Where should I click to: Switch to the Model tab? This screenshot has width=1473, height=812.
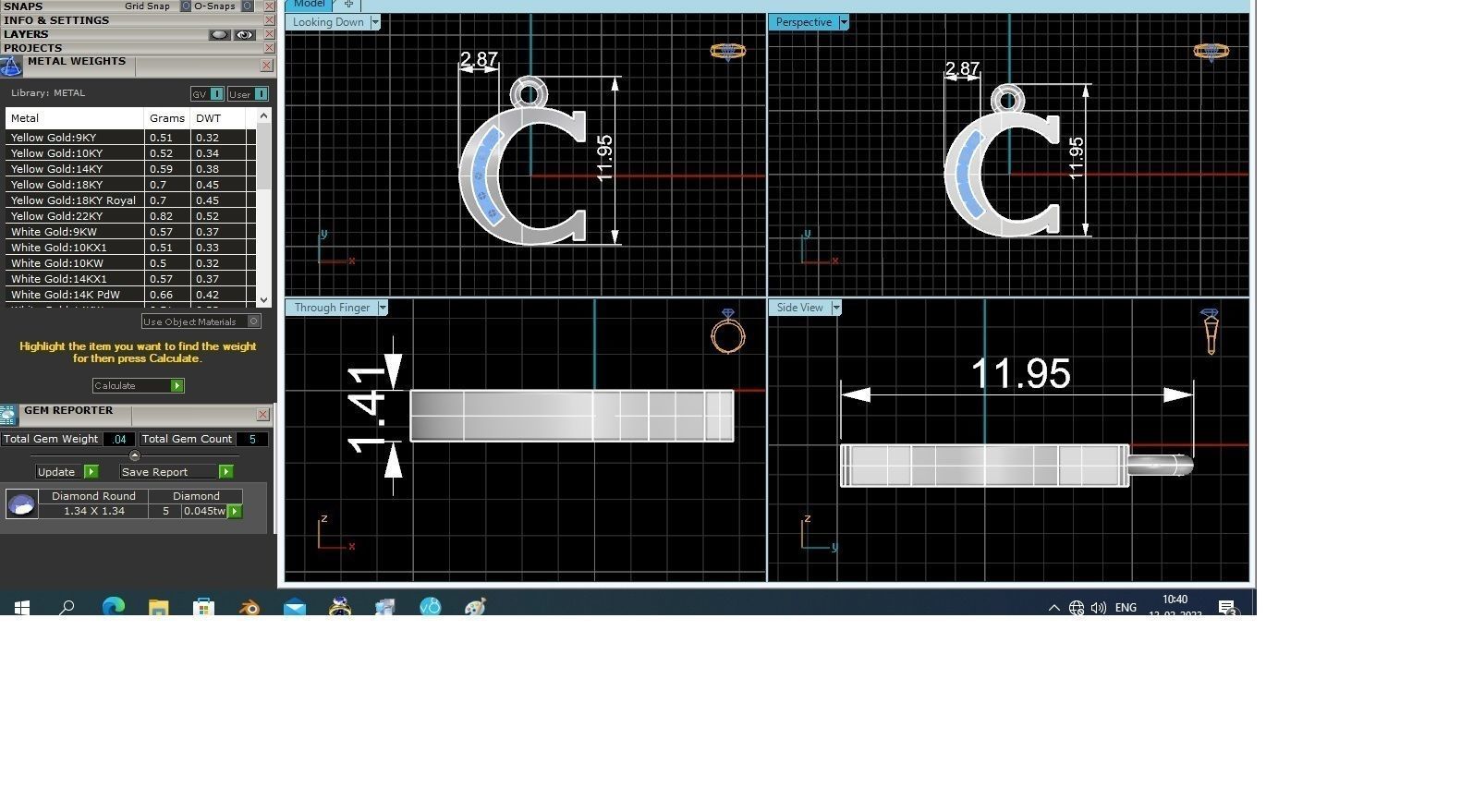(x=309, y=5)
